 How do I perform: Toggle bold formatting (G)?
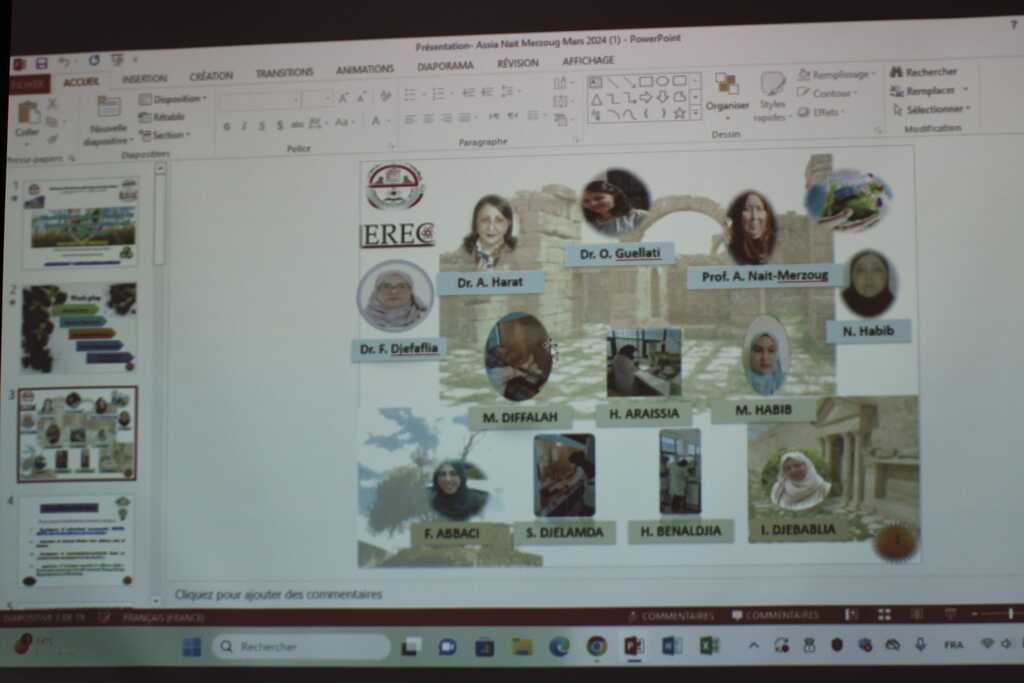(227, 126)
